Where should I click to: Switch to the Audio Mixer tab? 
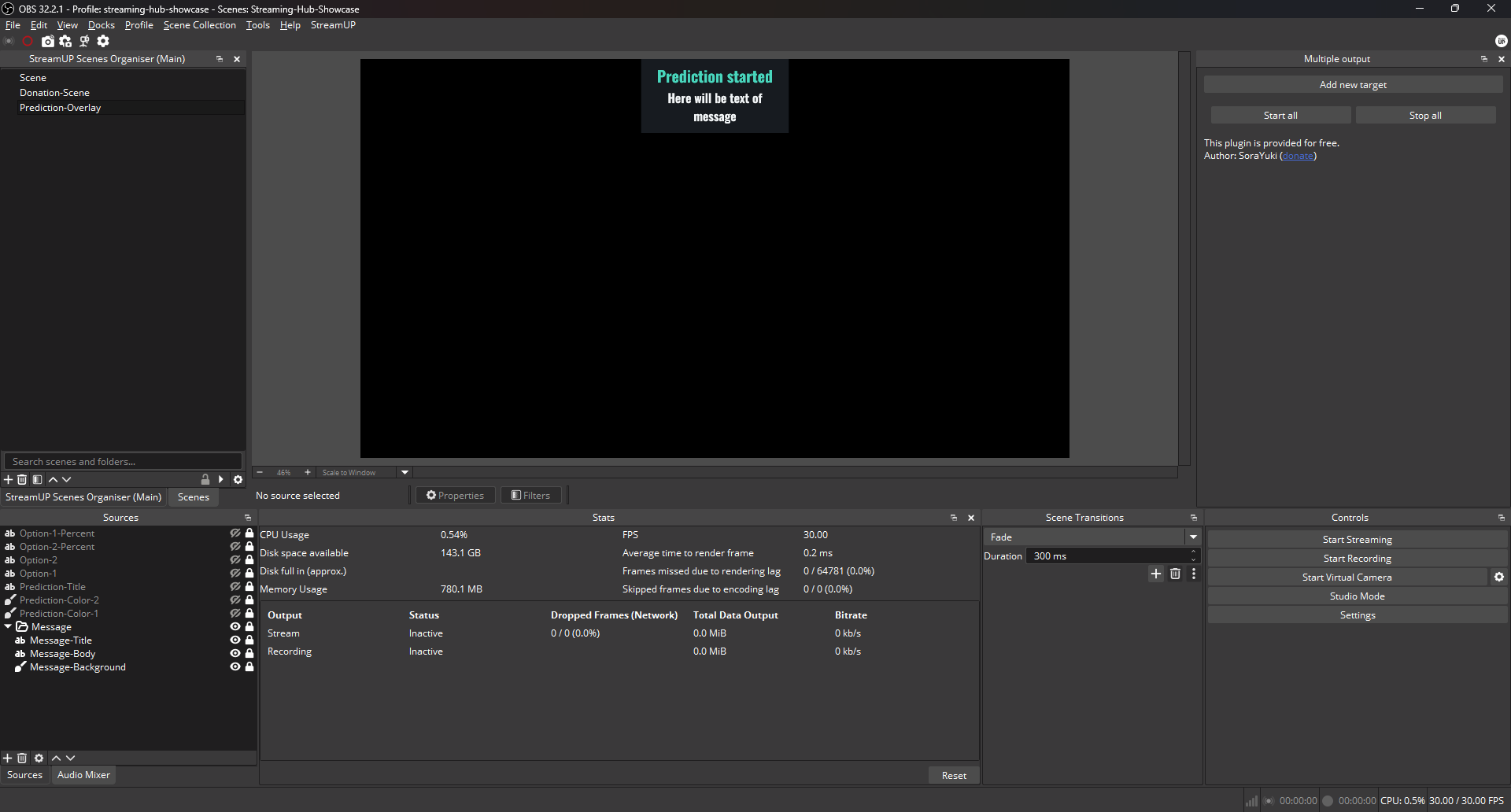[83, 775]
